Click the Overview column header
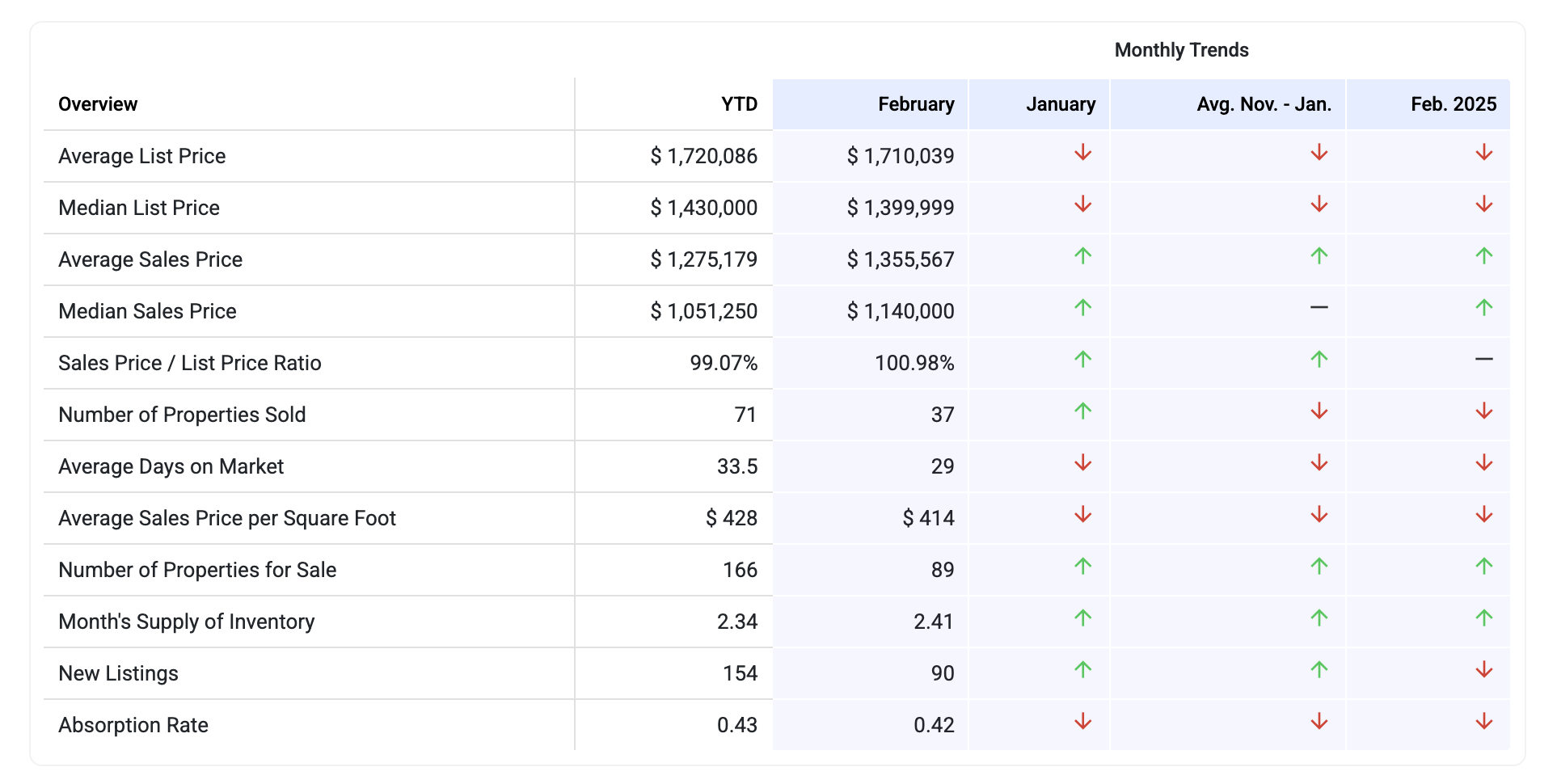The height and width of the screenshot is (784, 1557). tap(98, 104)
